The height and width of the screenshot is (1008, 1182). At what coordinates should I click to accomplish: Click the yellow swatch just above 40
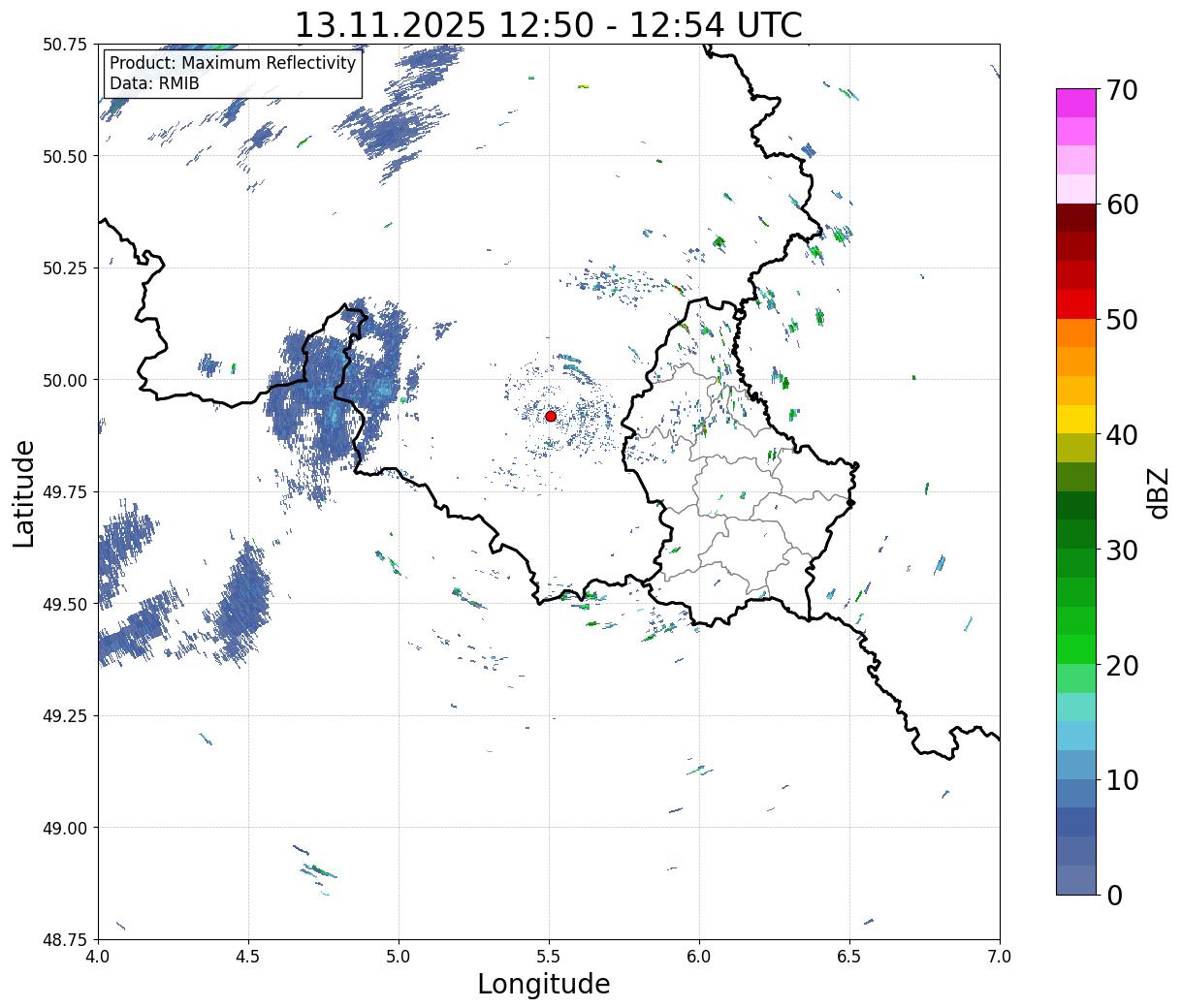click(x=1076, y=420)
